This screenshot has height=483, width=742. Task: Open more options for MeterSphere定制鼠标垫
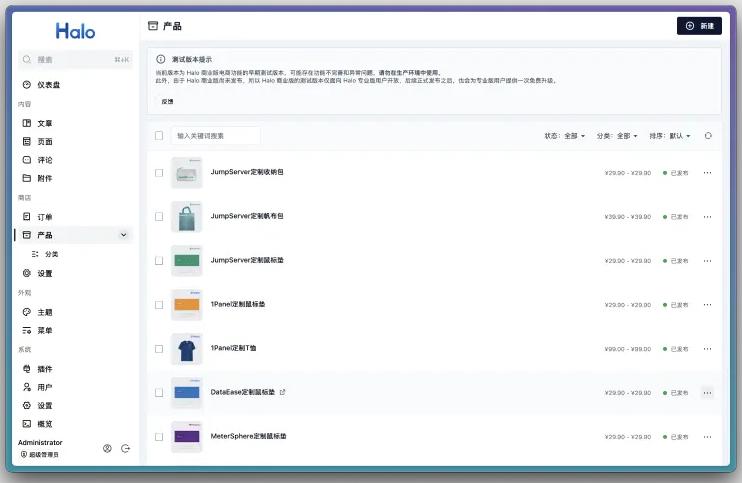click(707, 437)
